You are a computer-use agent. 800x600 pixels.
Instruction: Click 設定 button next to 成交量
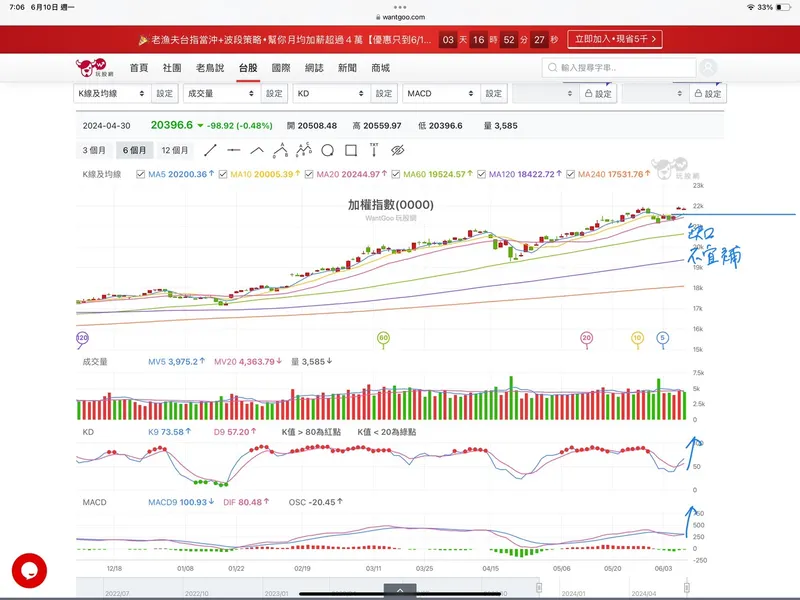[x=274, y=93]
